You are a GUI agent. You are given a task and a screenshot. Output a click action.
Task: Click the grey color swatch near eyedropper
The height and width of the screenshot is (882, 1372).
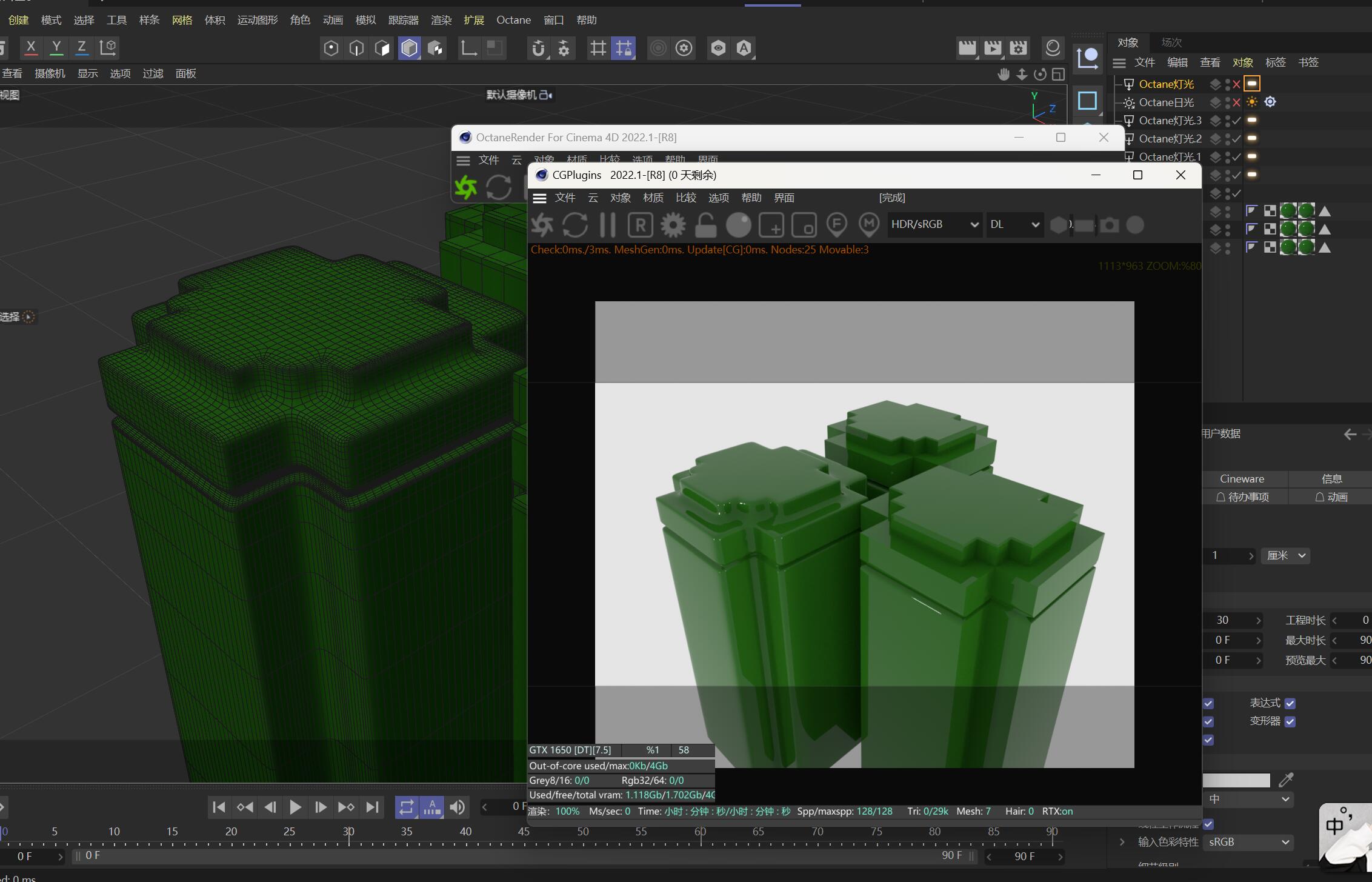point(1236,780)
